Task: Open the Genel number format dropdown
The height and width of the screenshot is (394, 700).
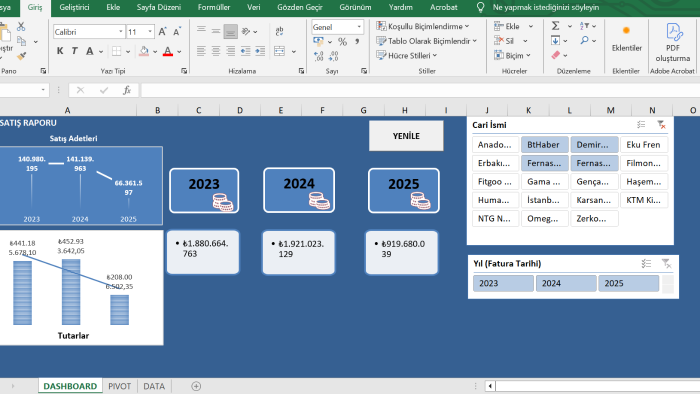Action: pos(359,27)
